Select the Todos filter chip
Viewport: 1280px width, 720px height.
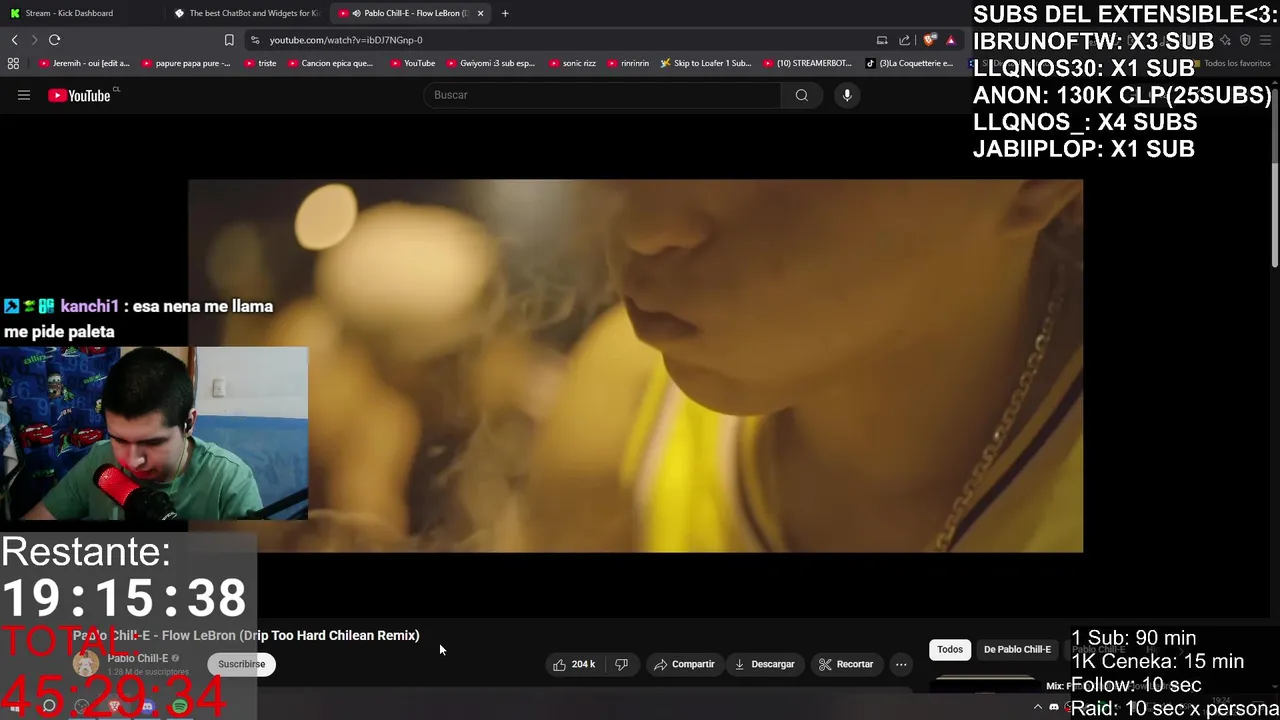950,649
